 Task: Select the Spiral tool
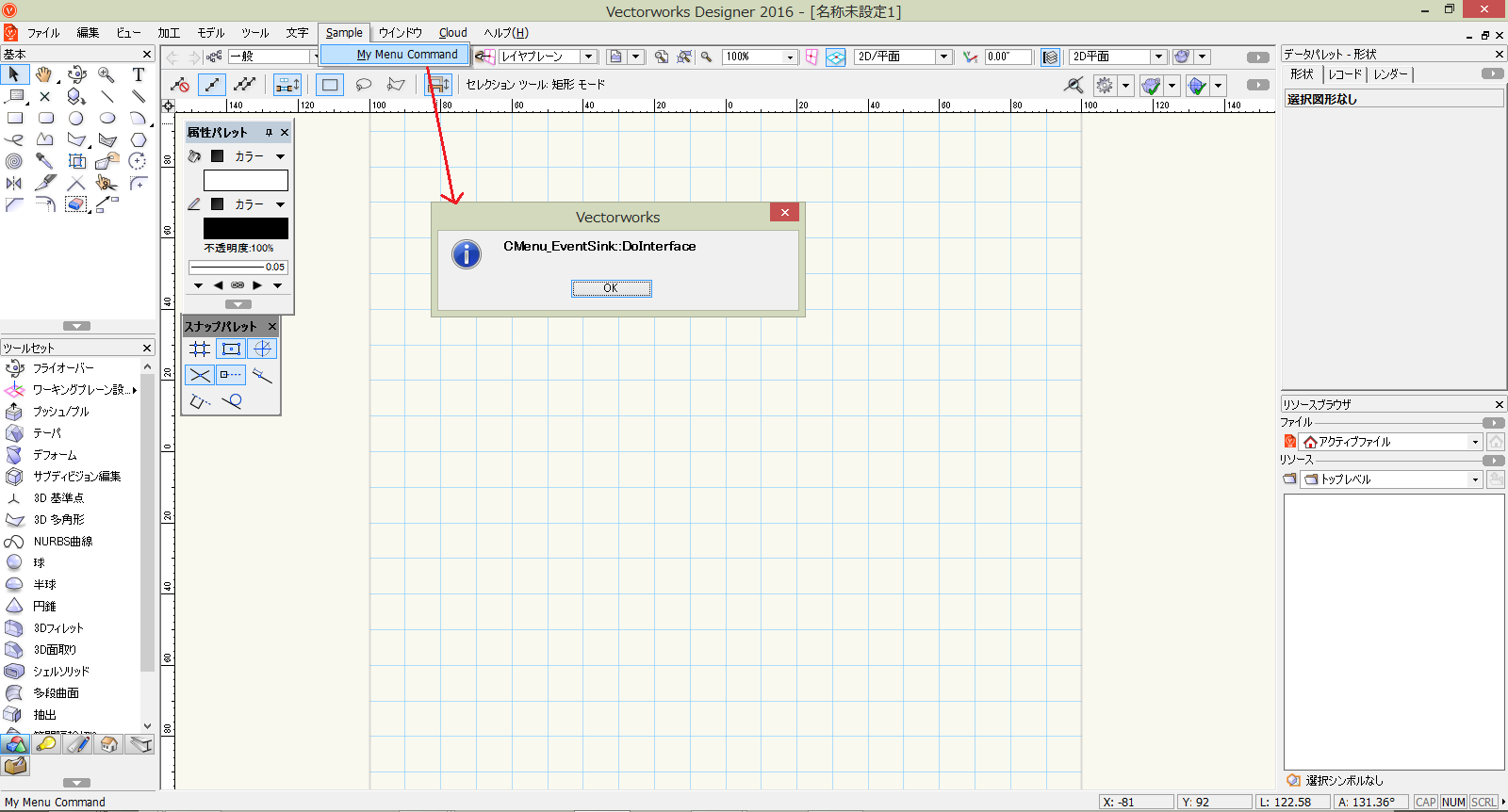tap(14, 161)
